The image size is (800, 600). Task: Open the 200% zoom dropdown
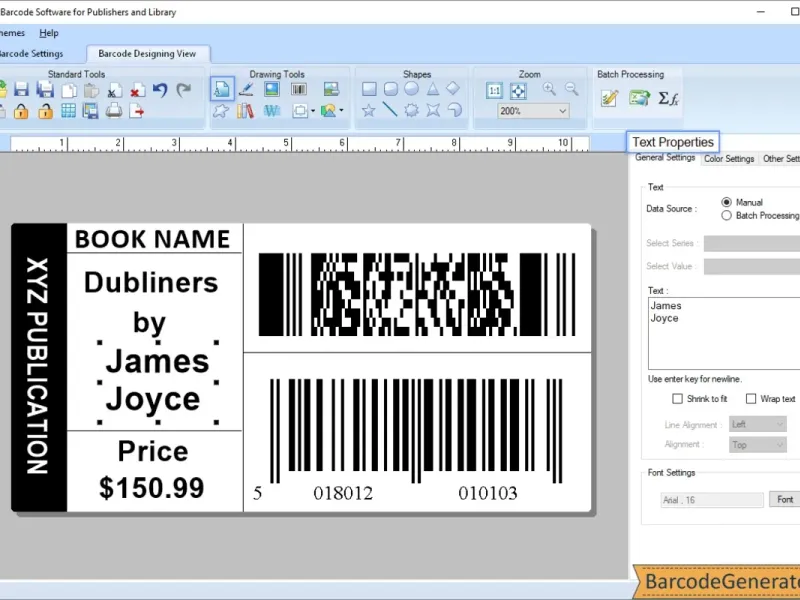pos(533,111)
